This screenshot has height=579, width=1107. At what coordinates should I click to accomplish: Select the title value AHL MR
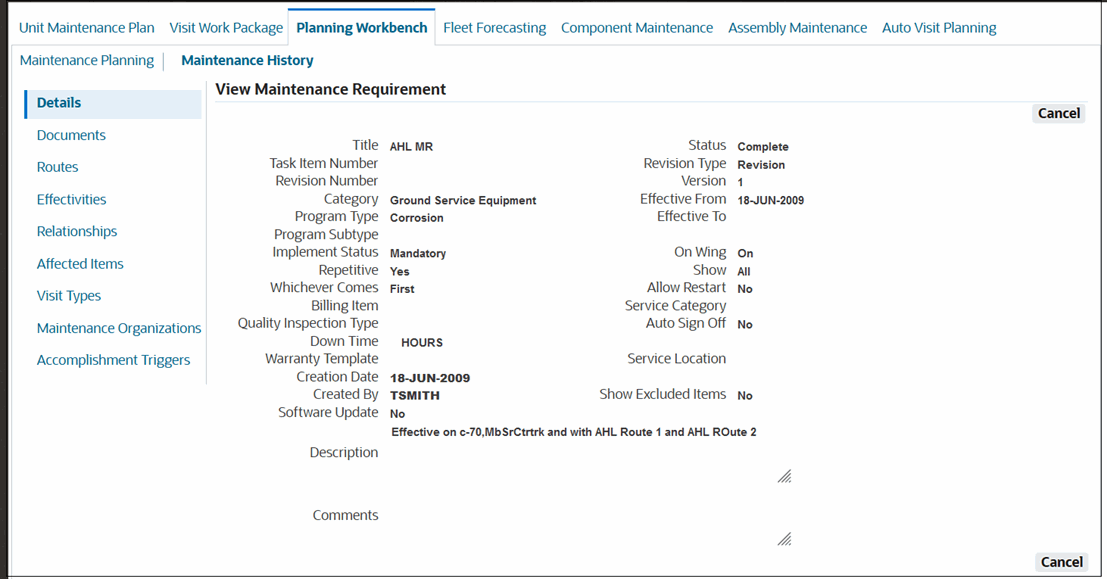click(412, 147)
